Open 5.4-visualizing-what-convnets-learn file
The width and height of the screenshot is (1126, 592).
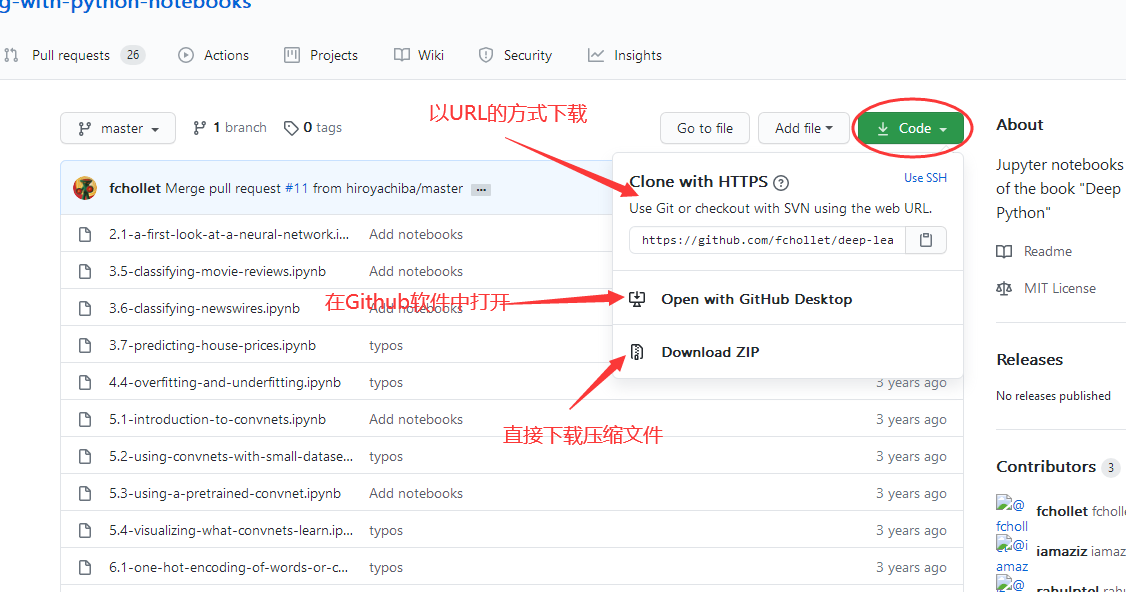pyautogui.click(x=231, y=530)
